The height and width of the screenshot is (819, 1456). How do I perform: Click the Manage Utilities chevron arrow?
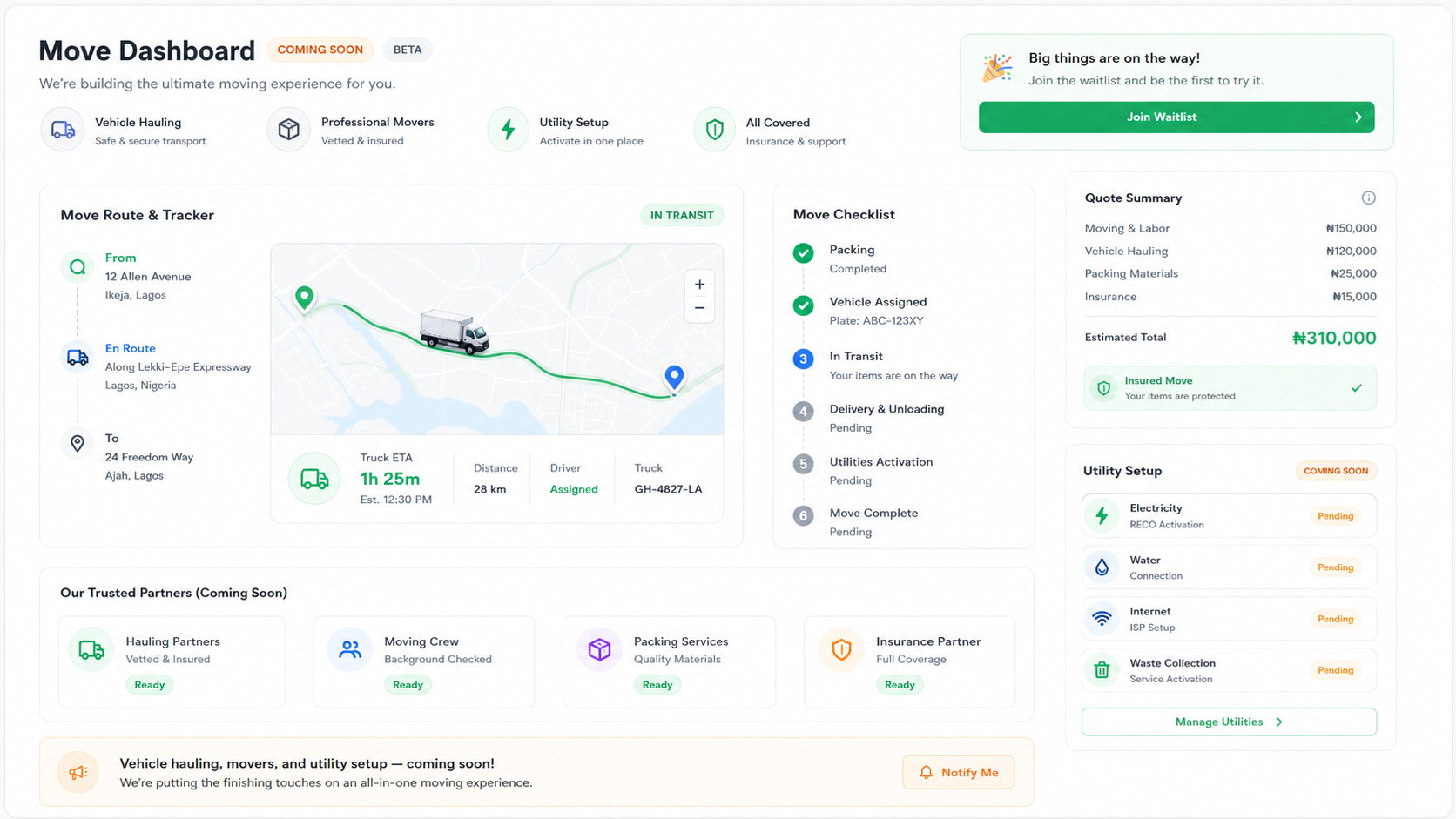coord(1279,722)
